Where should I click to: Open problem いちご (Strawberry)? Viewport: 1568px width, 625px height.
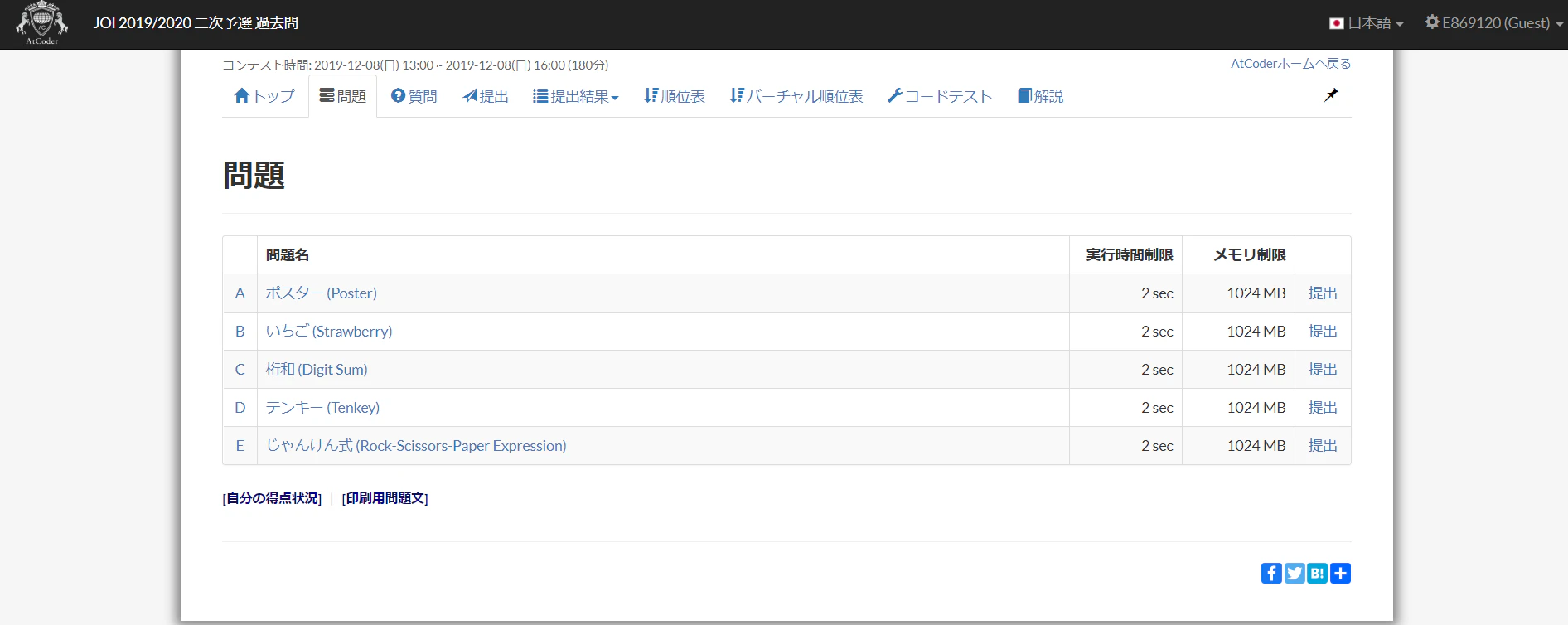pyautogui.click(x=328, y=332)
